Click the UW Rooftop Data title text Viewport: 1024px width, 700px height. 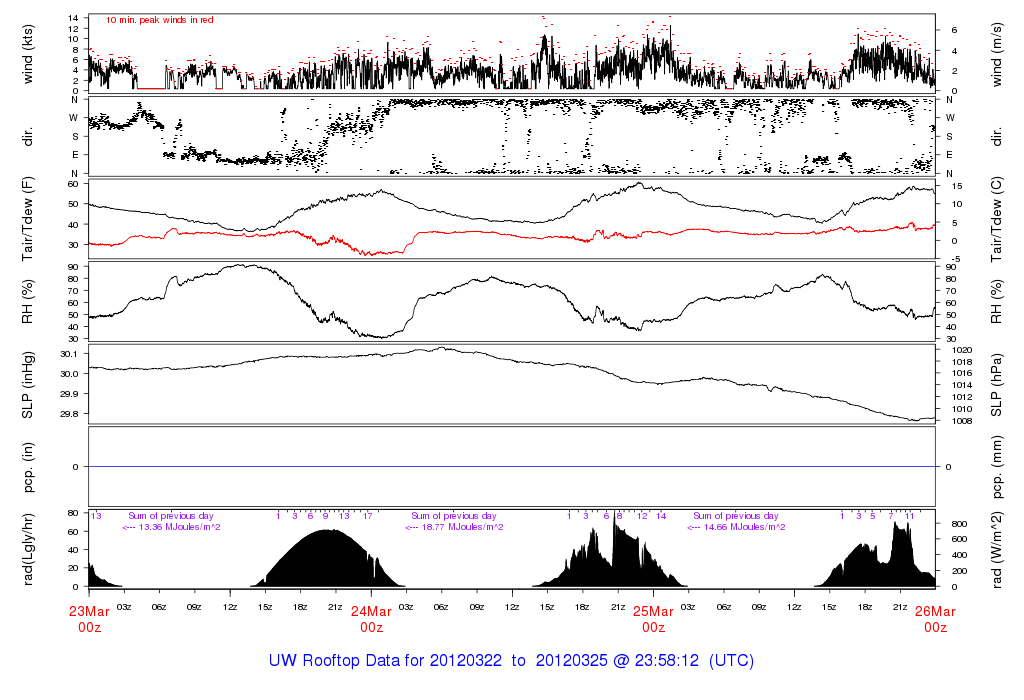click(x=511, y=661)
